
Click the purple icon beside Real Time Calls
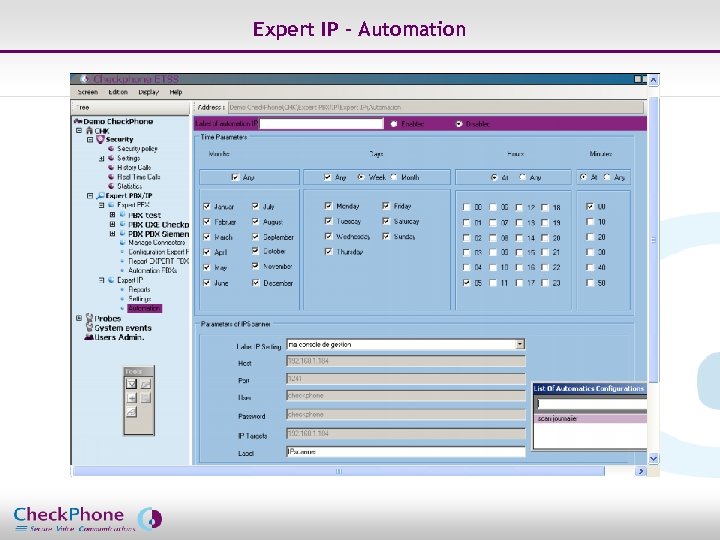111,177
